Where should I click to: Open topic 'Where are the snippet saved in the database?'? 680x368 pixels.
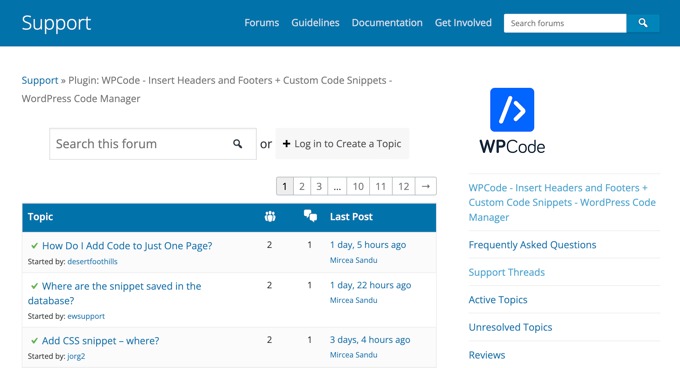pyautogui.click(x=114, y=293)
